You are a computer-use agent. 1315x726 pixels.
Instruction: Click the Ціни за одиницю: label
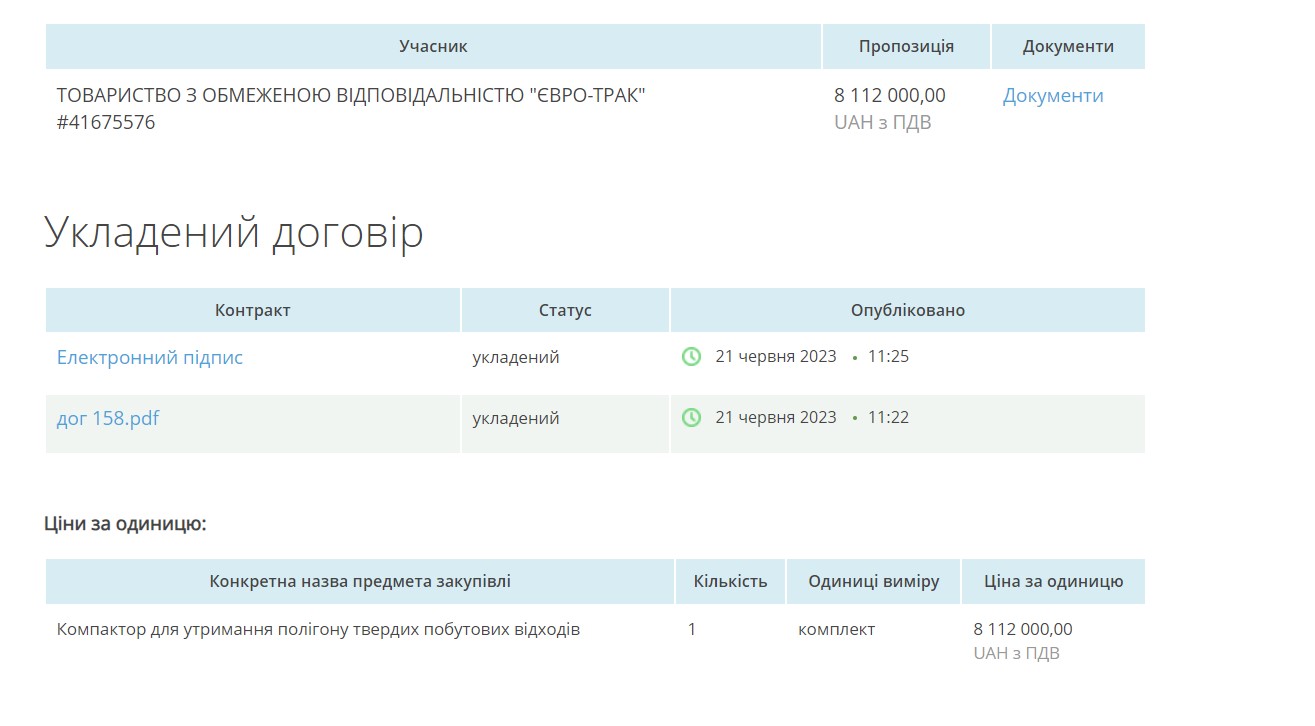tap(125, 523)
